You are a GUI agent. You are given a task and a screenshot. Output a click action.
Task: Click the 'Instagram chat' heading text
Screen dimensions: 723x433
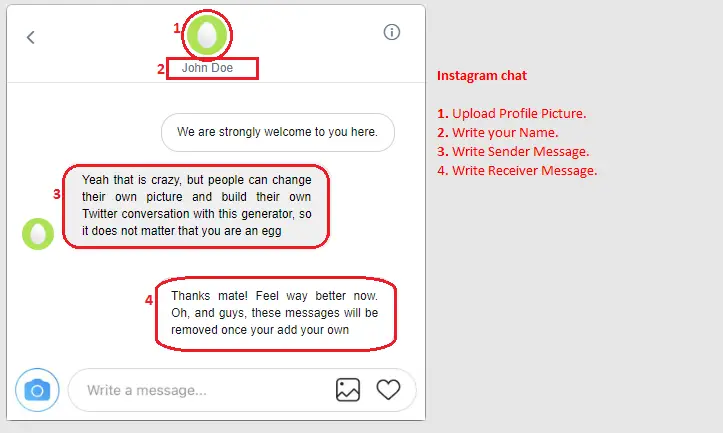[x=482, y=76]
